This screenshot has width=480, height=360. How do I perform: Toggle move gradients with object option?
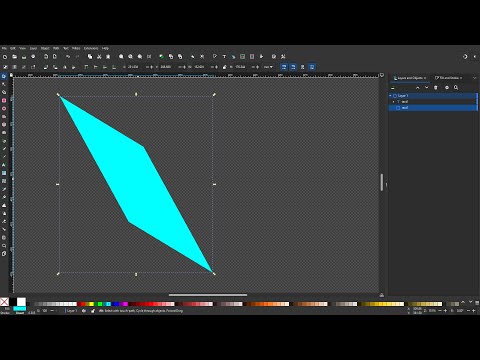[302, 67]
